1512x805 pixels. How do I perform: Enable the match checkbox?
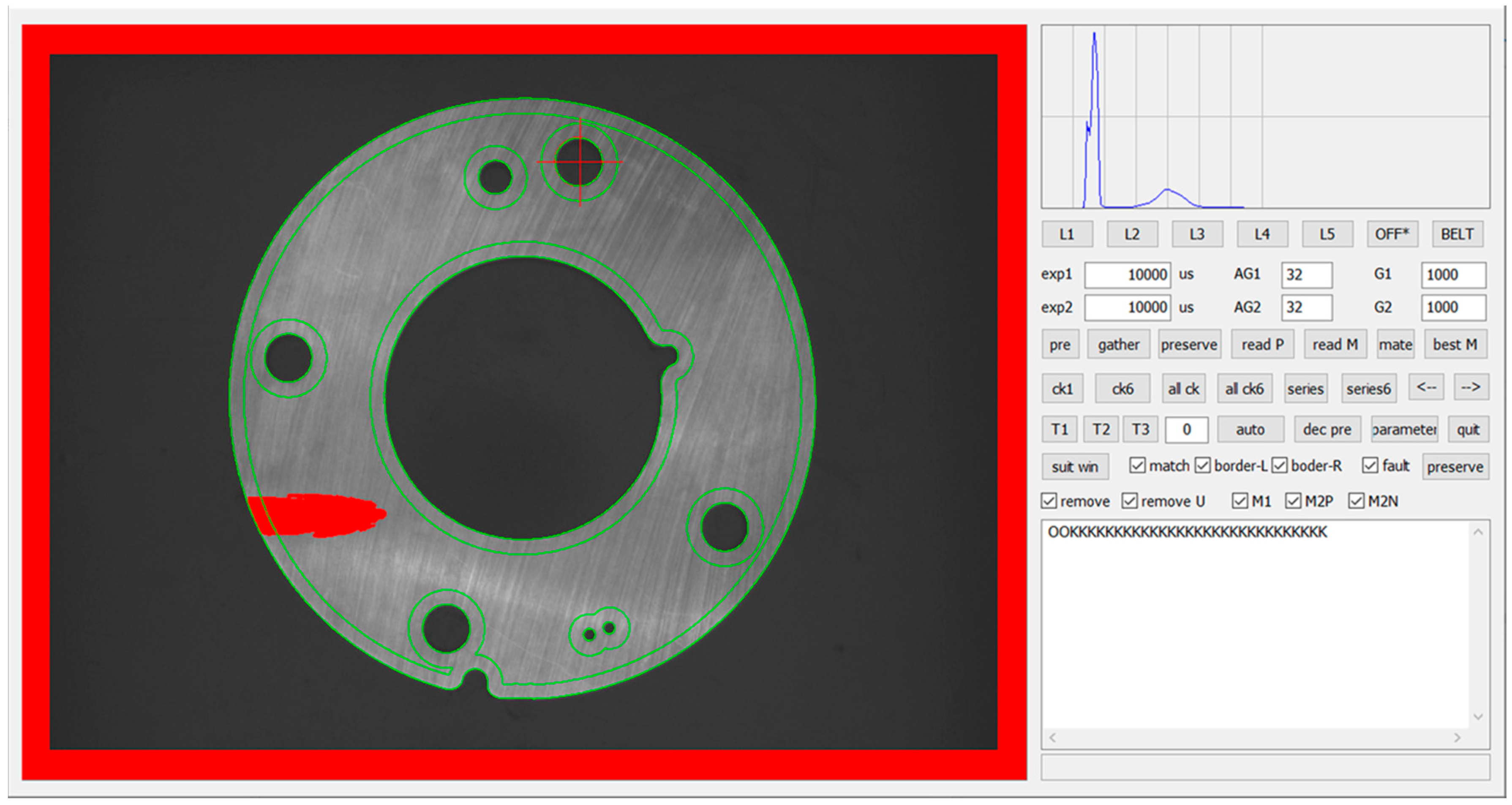(x=1137, y=465)
